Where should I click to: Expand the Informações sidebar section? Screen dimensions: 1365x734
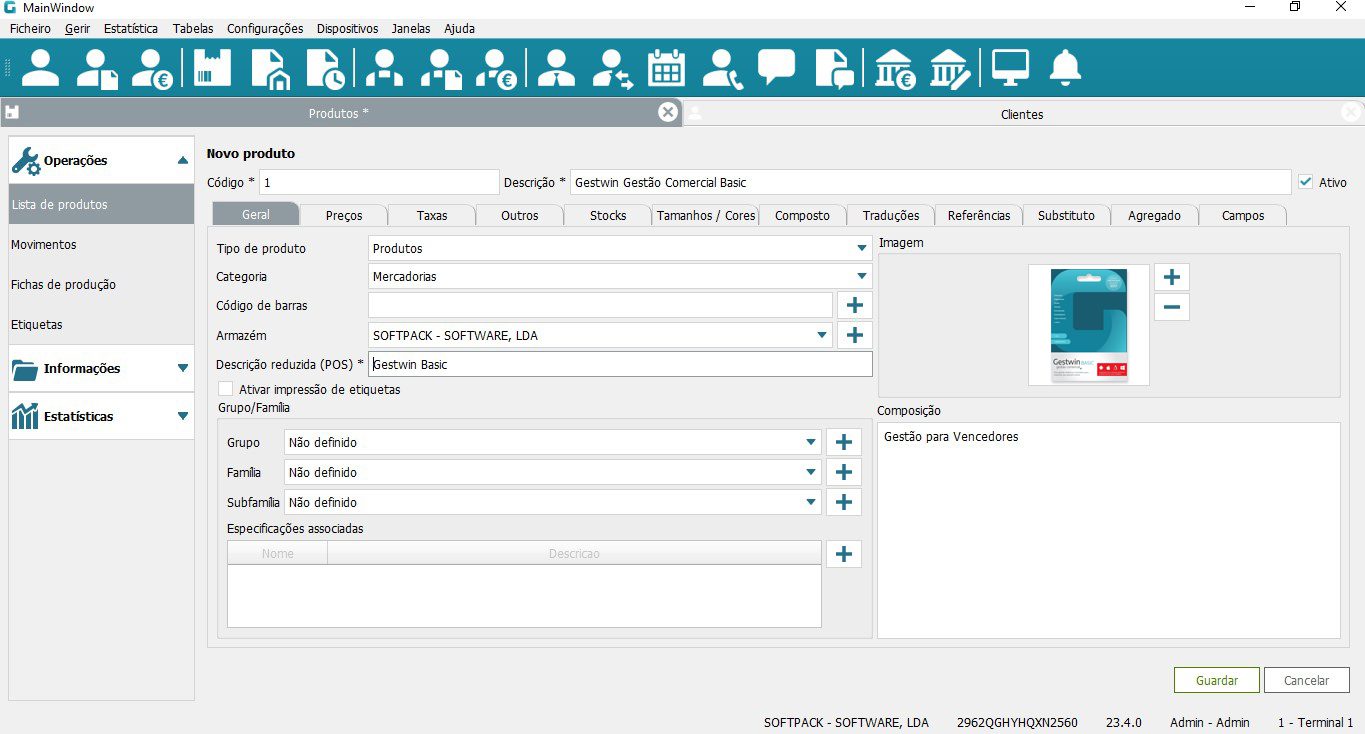(x=101, y=368)
